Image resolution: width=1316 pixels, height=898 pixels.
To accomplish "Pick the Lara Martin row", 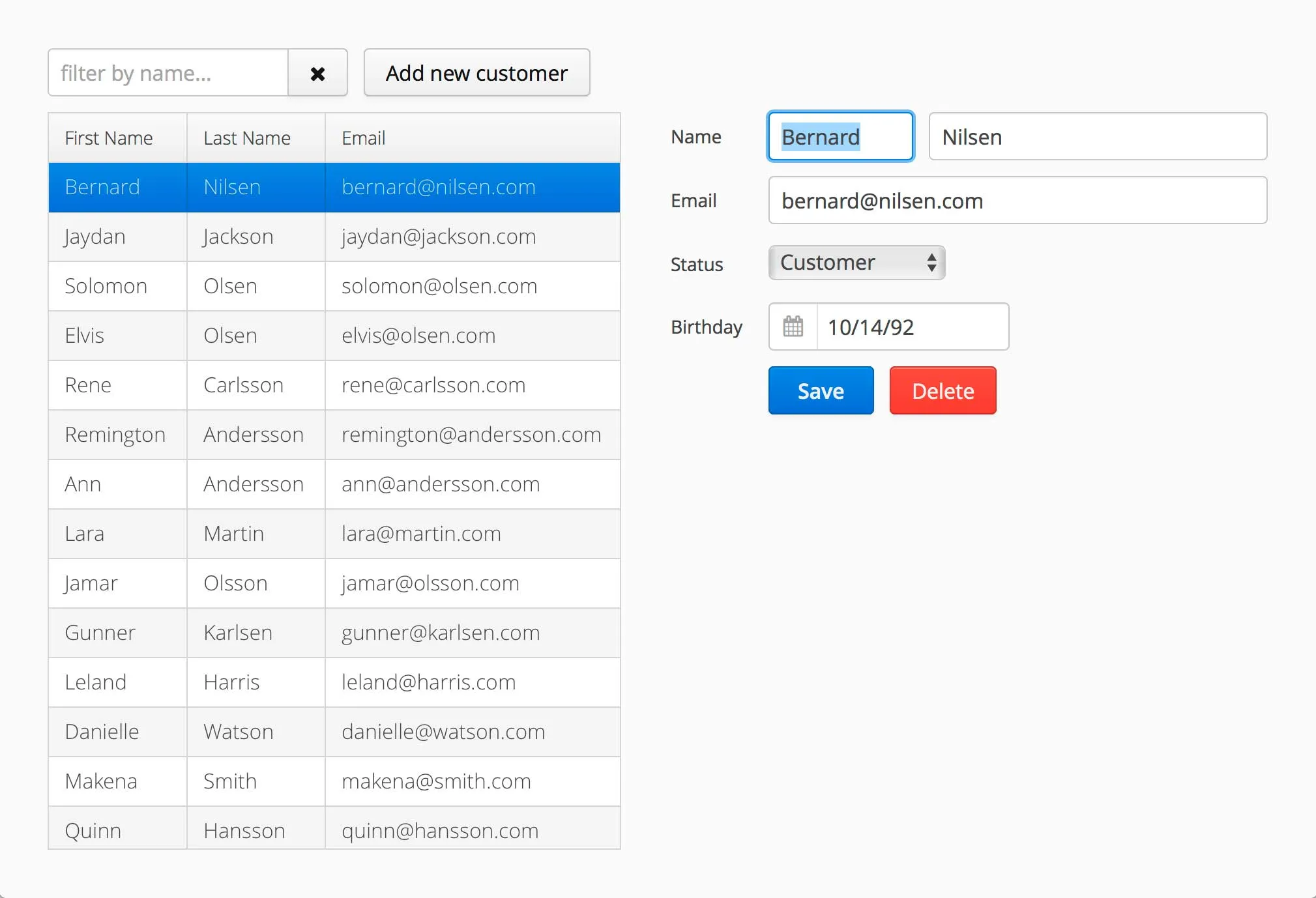I will click(x=334, y=534).
